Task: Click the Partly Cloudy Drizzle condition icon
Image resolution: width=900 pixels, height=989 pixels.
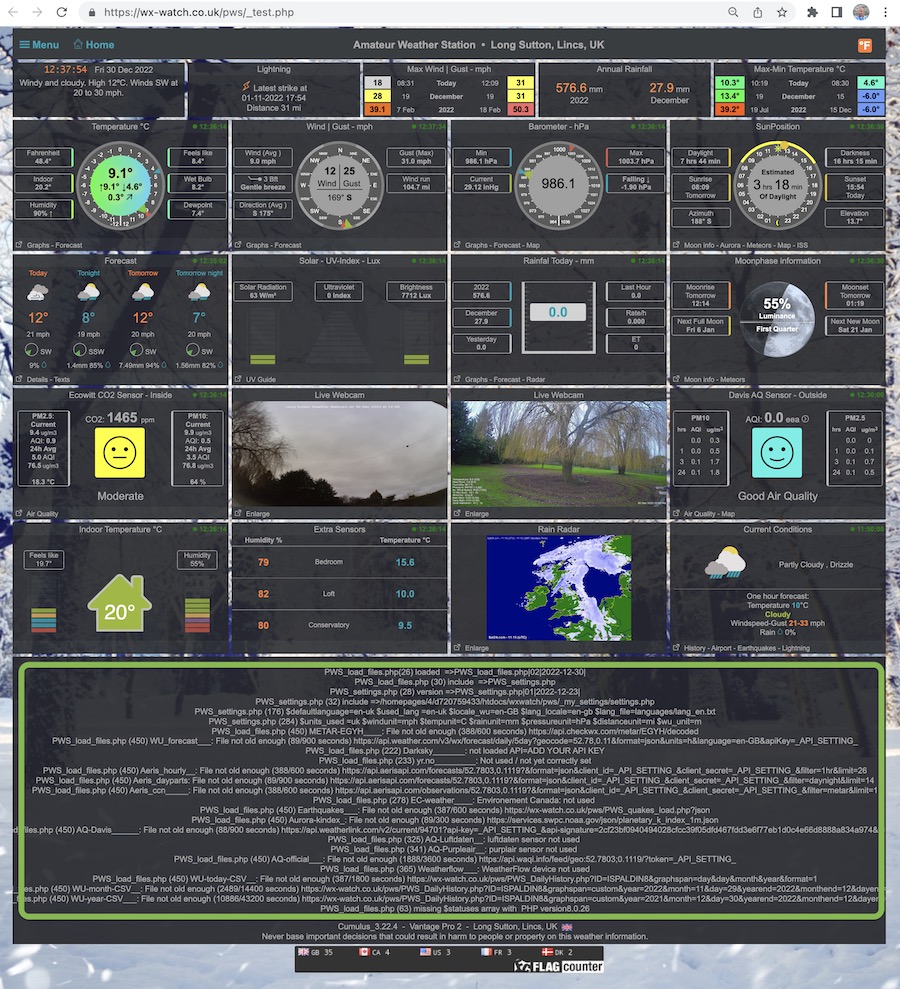Action: pos(725,563)
